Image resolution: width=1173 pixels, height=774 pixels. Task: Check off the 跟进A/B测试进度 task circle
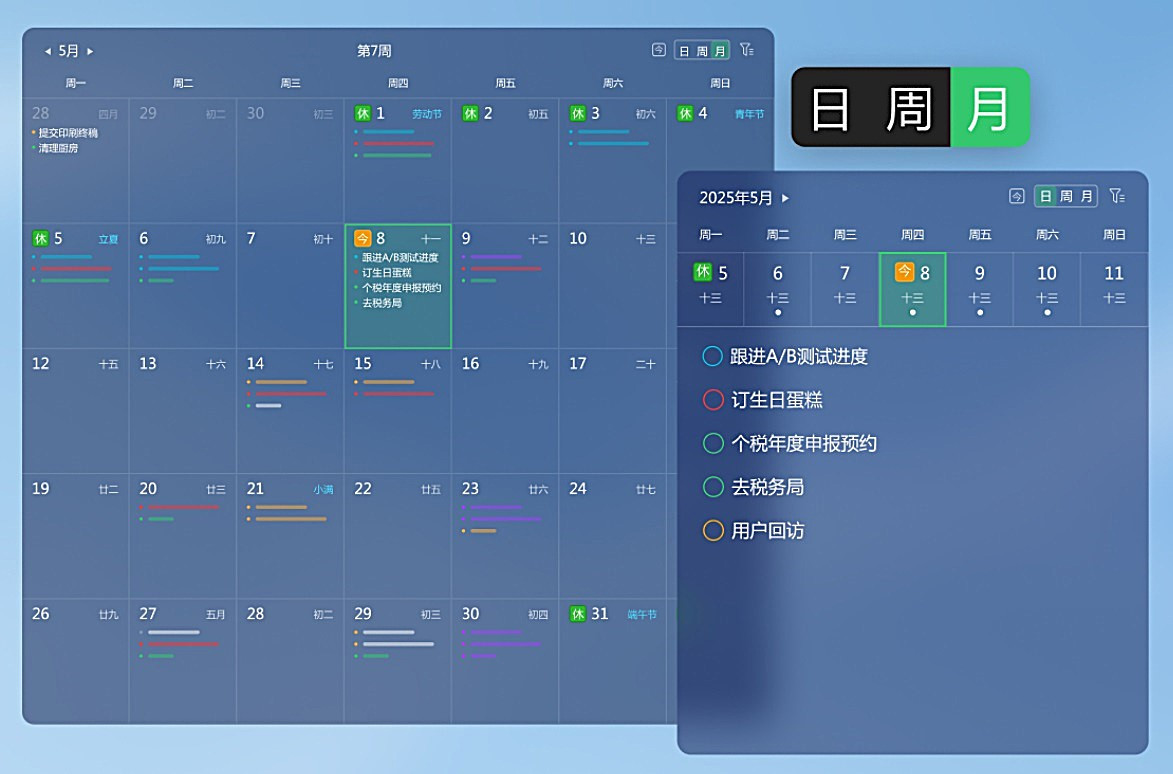coord(713,356)
